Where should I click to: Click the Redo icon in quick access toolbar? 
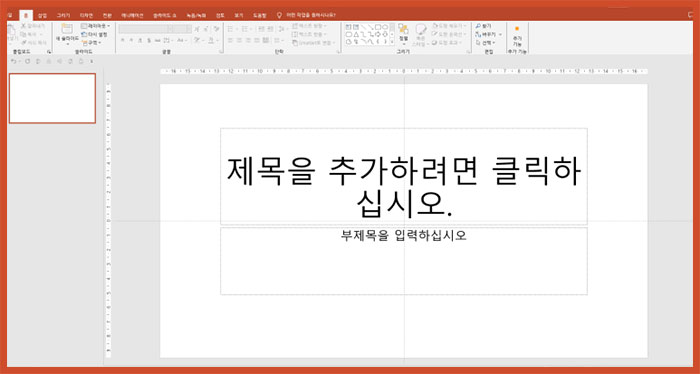(27, 61)
